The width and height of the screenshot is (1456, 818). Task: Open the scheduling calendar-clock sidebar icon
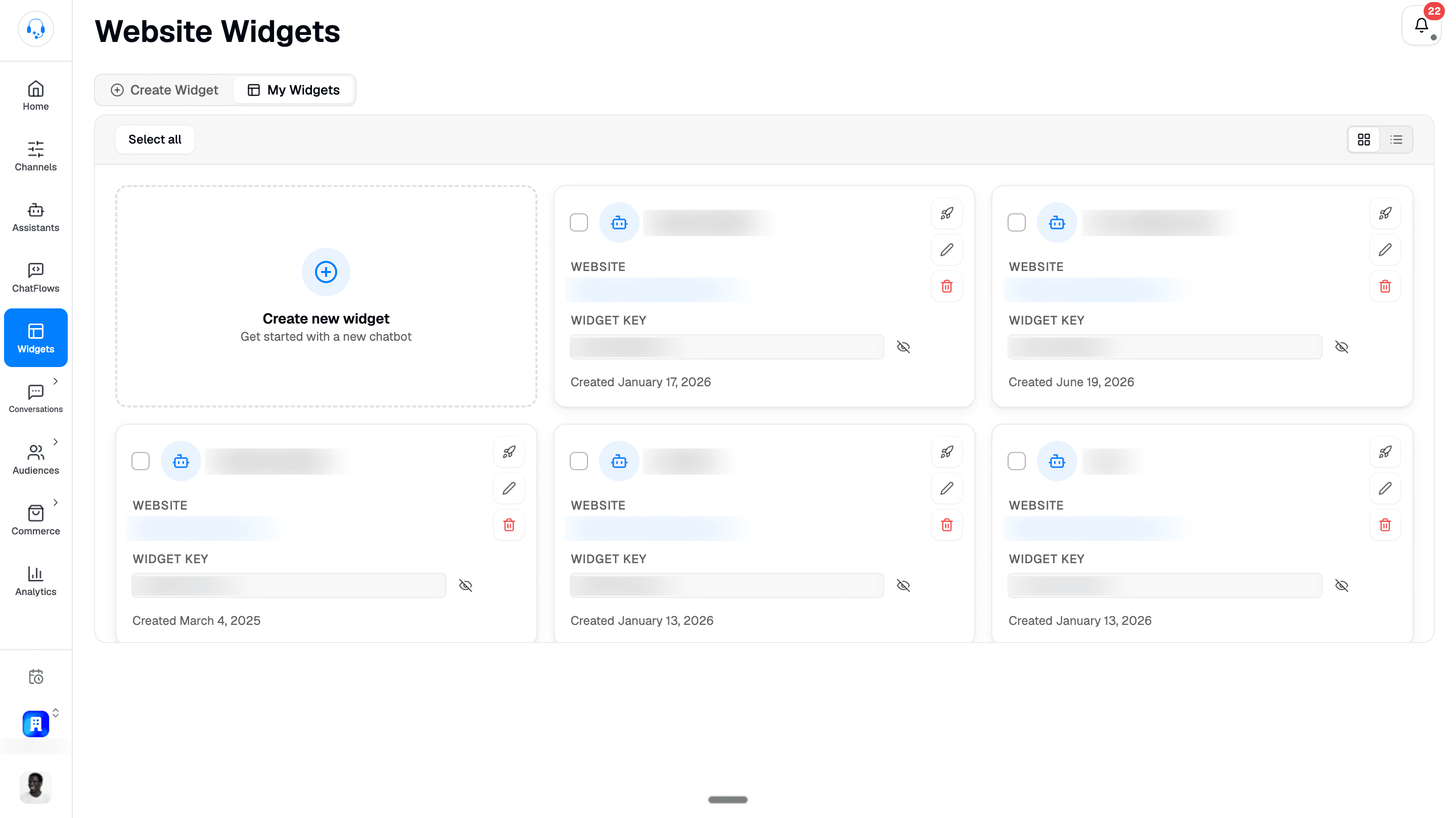pyautogui.click(x=35, y=676)
